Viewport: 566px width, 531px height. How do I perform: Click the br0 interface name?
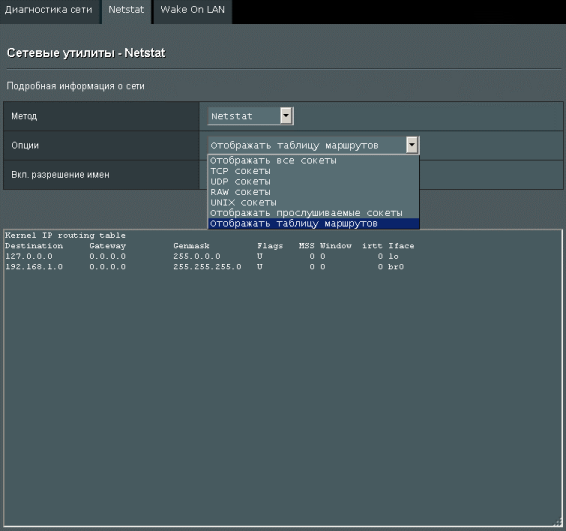point(396,267)
